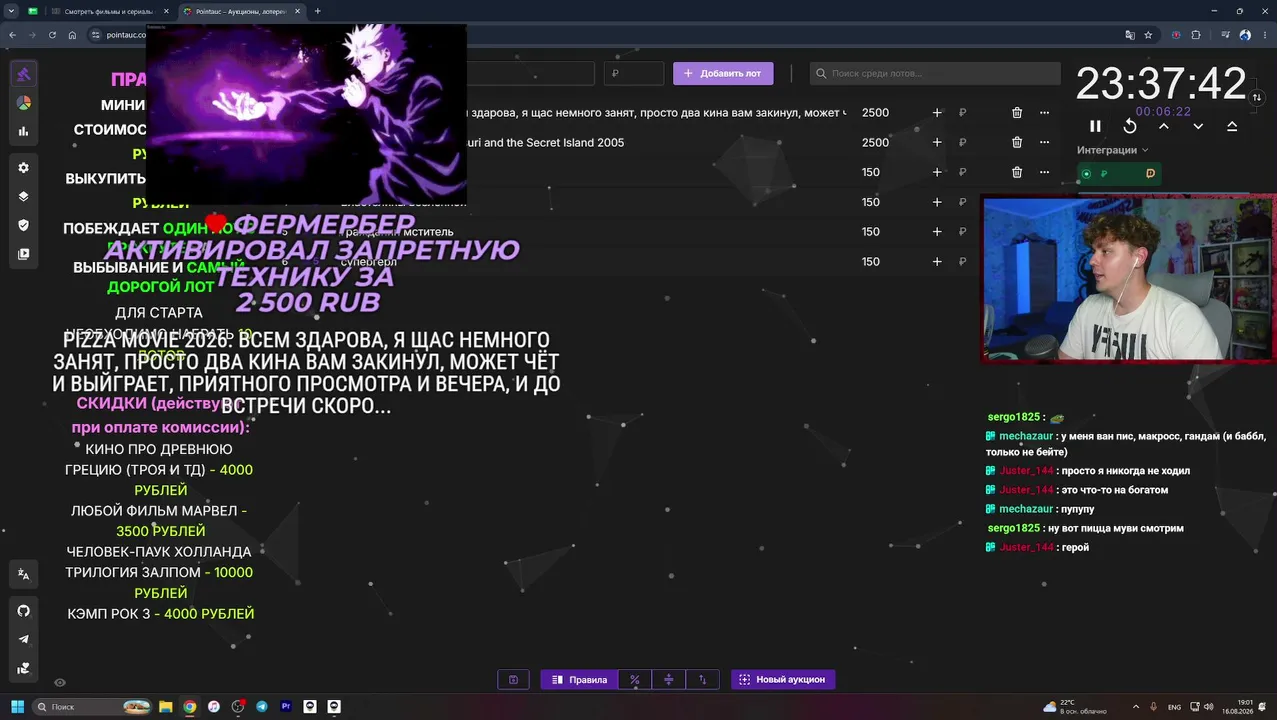Start a Новый аукцион

[x=783, y=679]
